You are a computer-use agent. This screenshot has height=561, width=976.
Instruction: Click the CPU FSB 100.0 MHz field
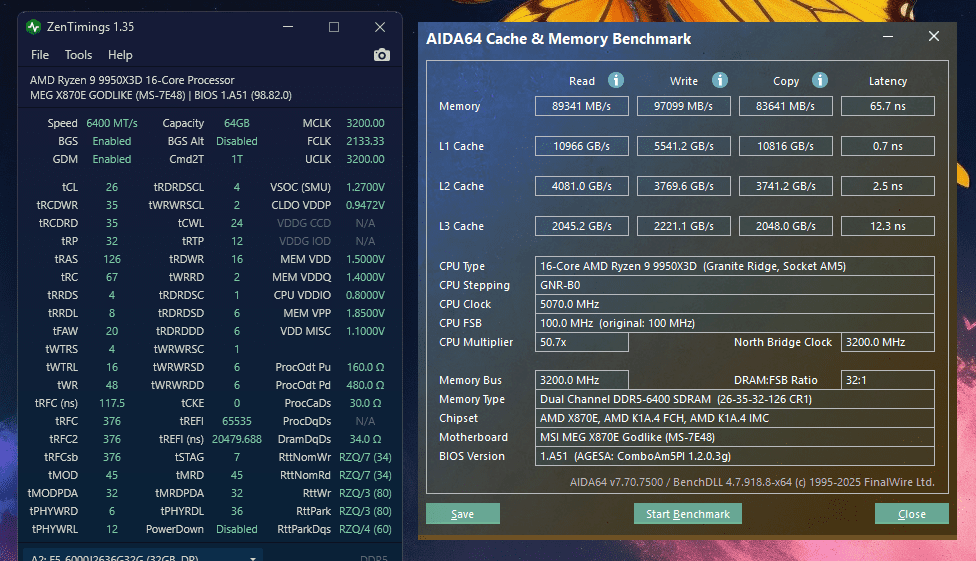pos(734,323)
